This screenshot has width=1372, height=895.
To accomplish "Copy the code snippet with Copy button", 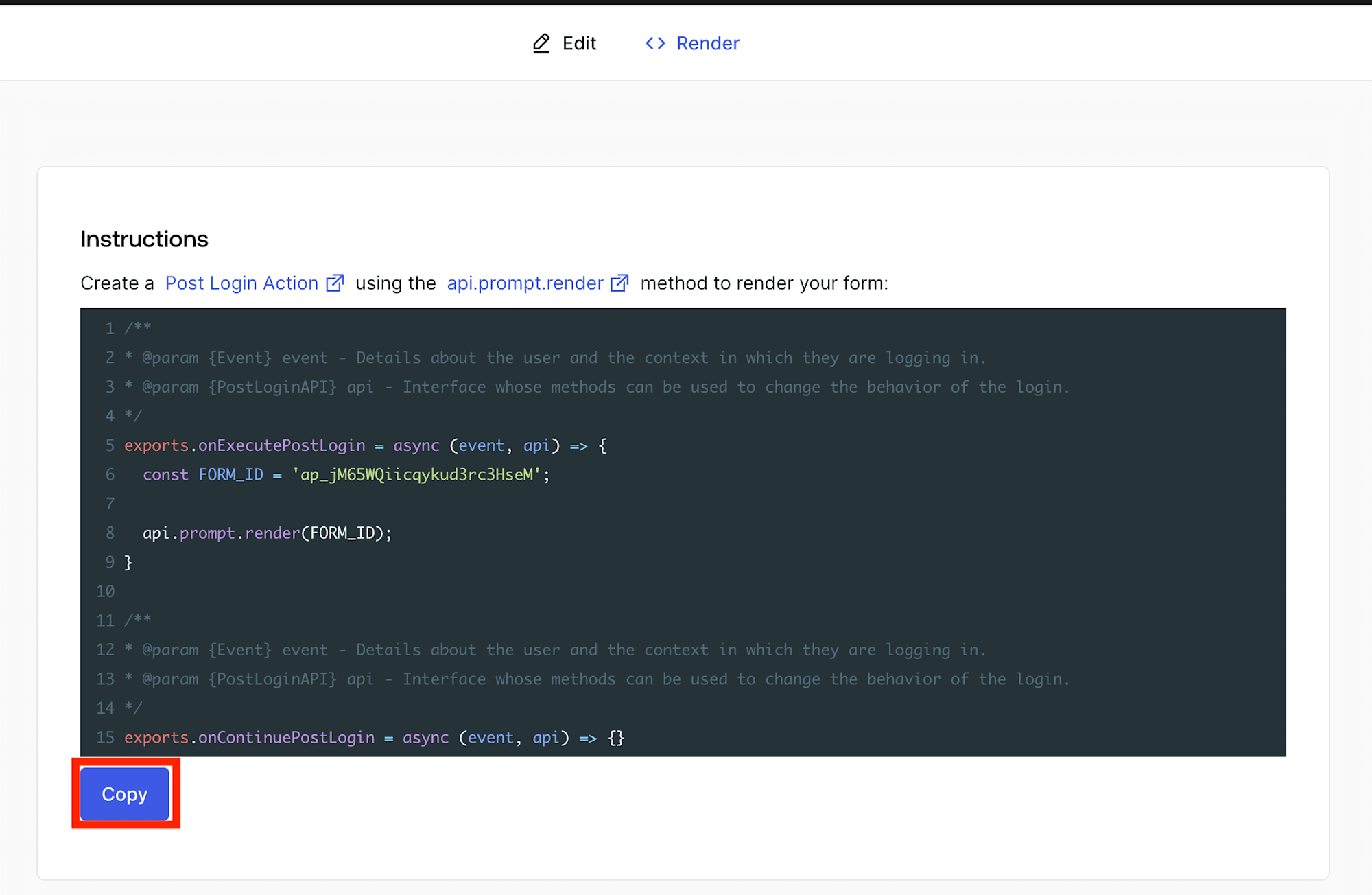I will [x=125, y=794].
